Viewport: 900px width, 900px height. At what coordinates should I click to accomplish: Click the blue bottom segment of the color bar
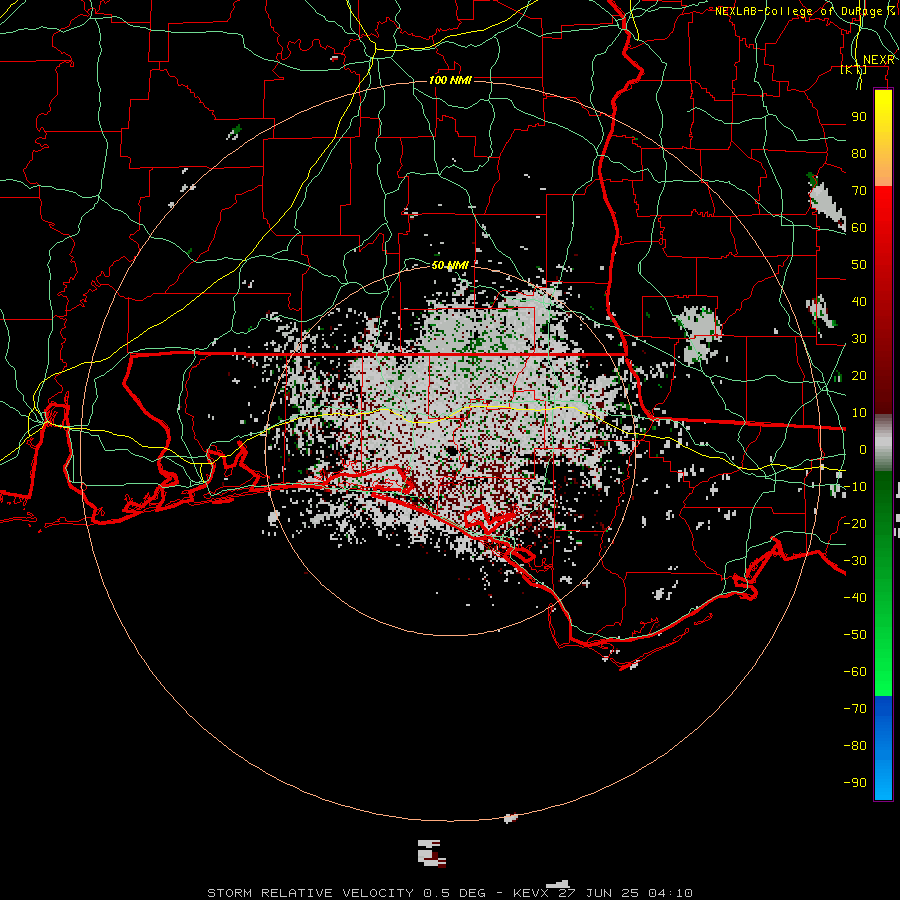883,748
